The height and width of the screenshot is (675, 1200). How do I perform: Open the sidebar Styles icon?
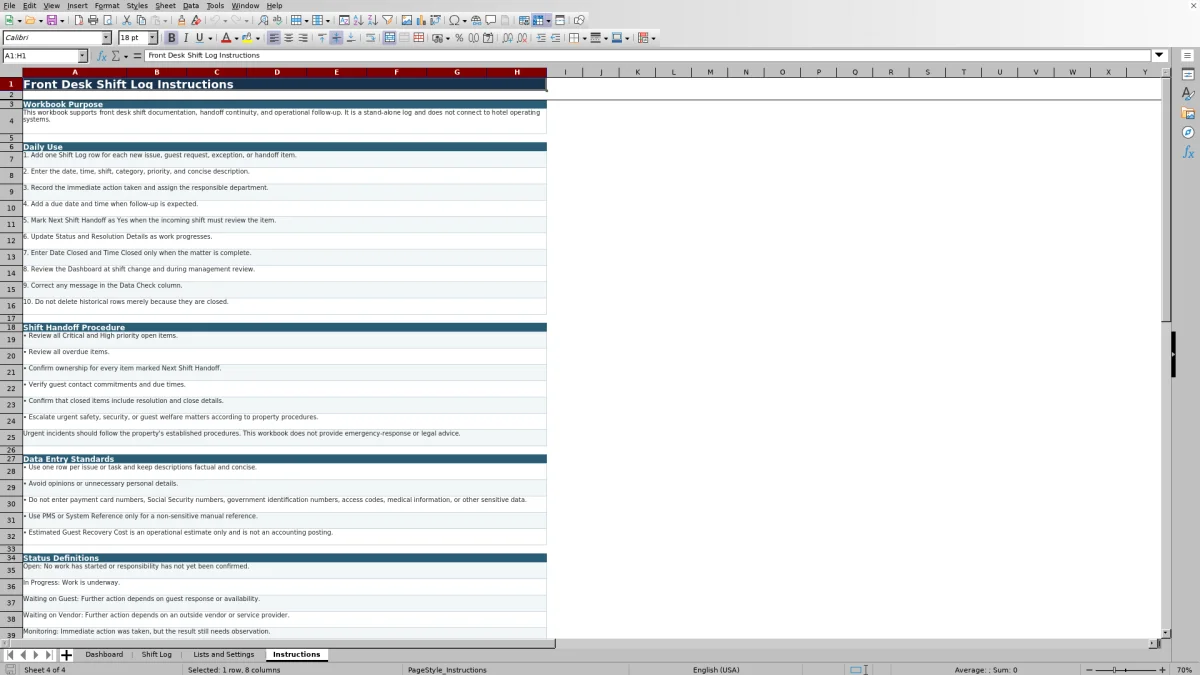point(1188,94)
